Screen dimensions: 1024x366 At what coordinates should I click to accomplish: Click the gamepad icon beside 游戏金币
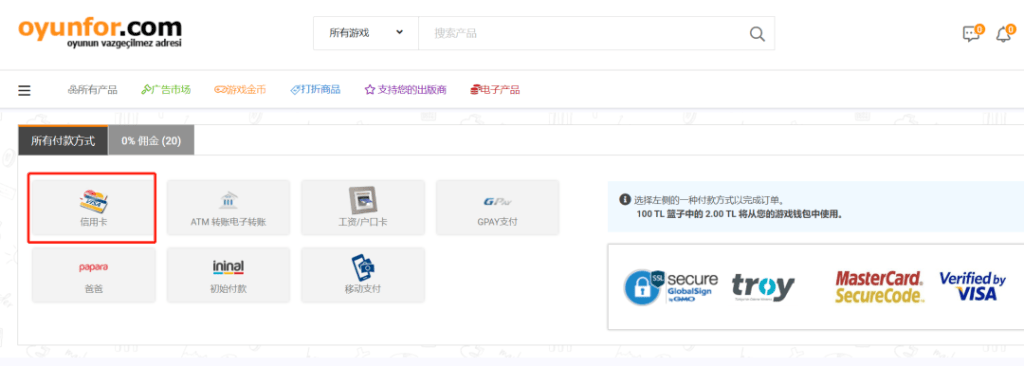point(220,90)
